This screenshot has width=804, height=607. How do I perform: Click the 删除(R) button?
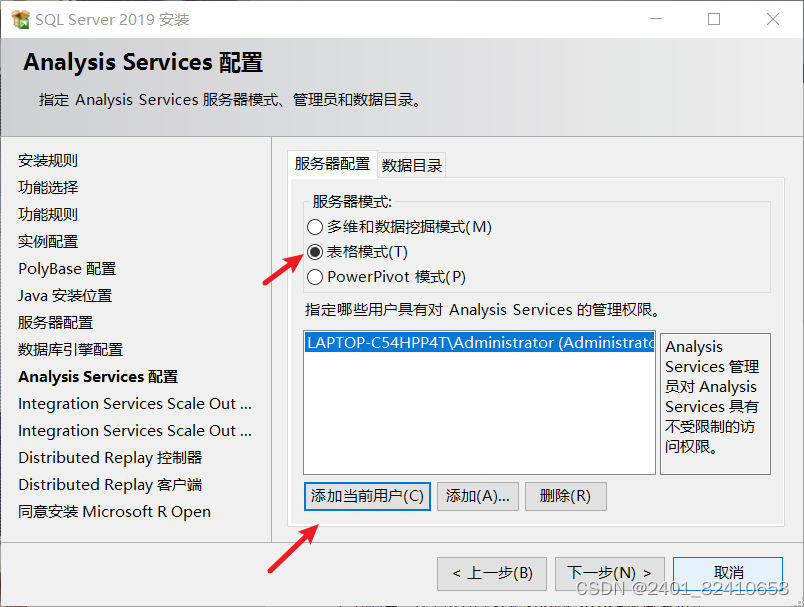click(566, 496)
